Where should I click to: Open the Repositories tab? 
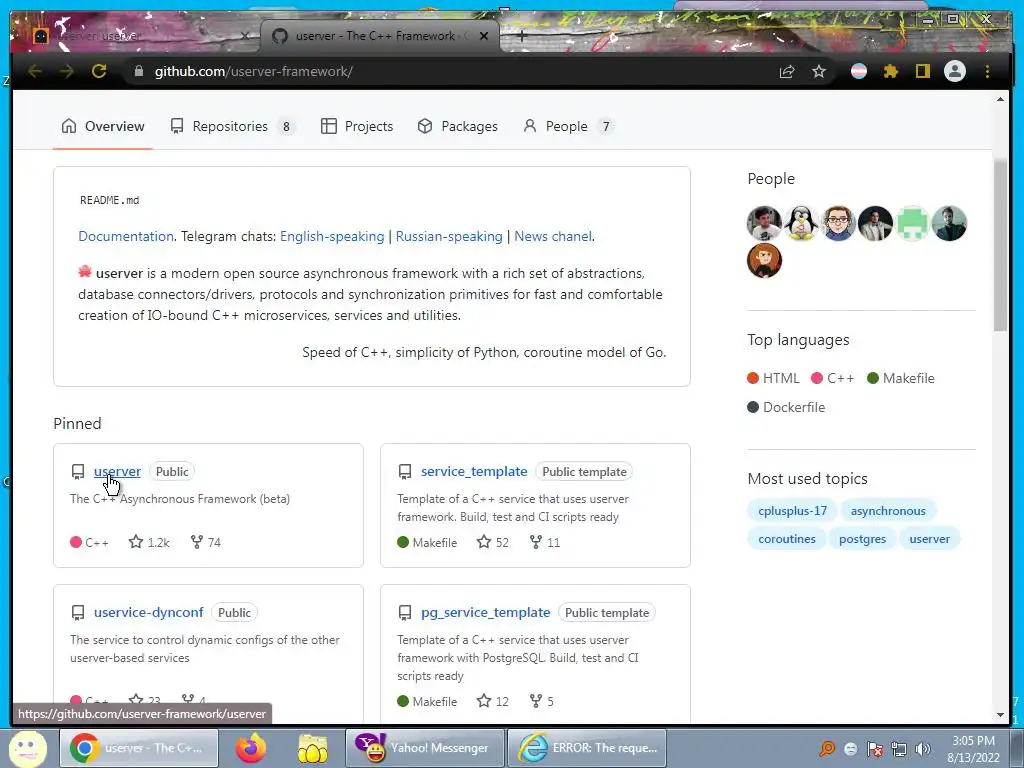[232, 126]
